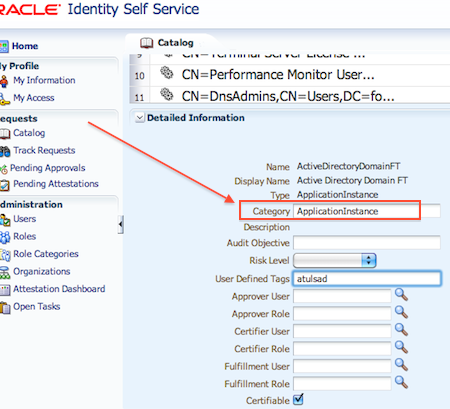Image resolution: width=450 pixels, height=409 pixels.
Task: Click gear icon of DnsAdmins row
Action: [167, 95]
